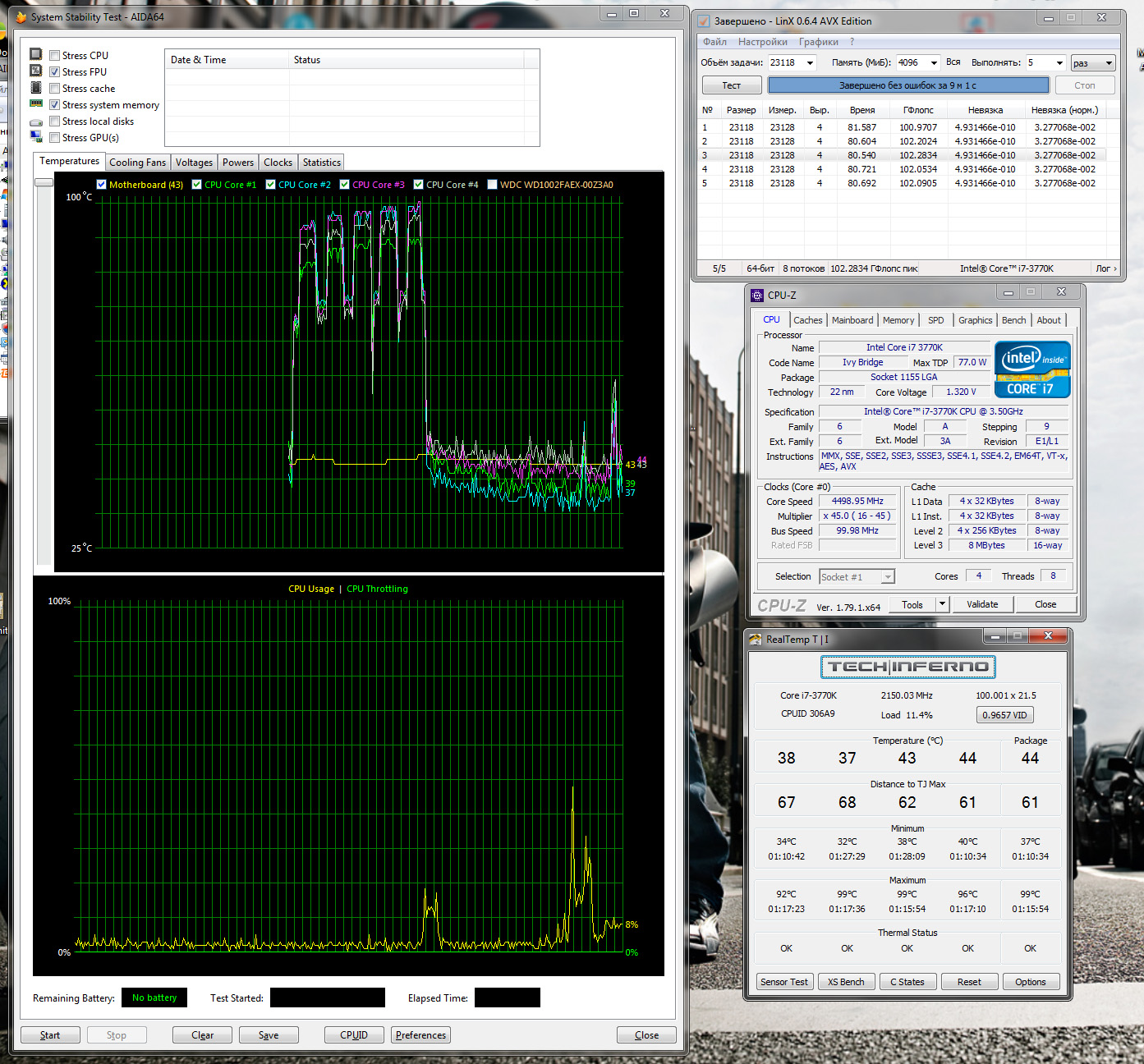Open the Настройки menu in LinX
The width and height of the screenshot is (1144, 1064).
[762, 42]
